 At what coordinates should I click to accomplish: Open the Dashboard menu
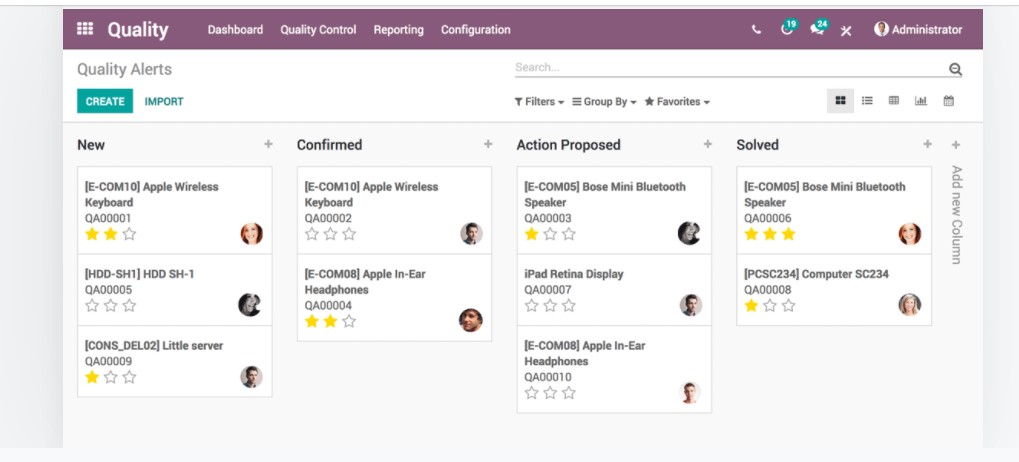[x=235, y=30]
